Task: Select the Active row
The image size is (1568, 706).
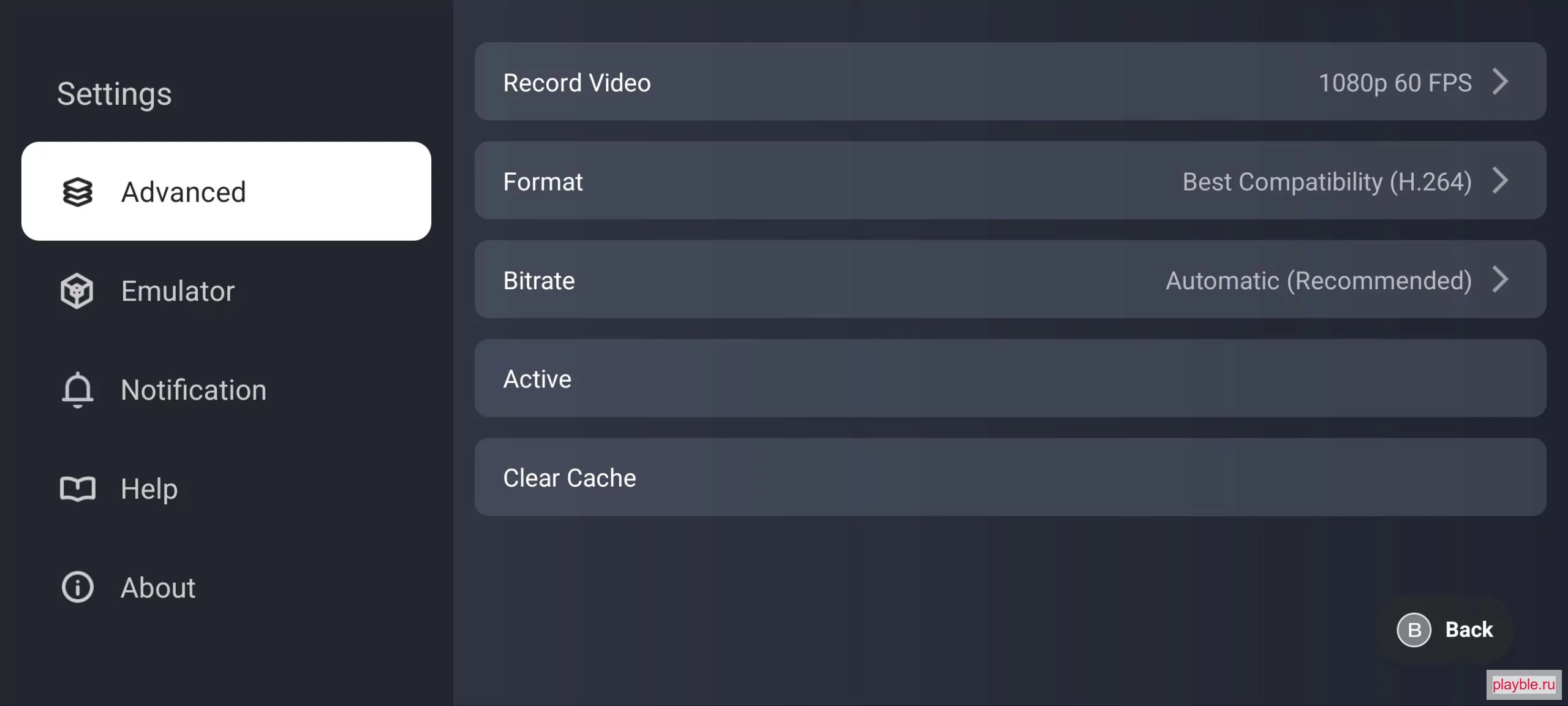Action: coord(1010,378)
